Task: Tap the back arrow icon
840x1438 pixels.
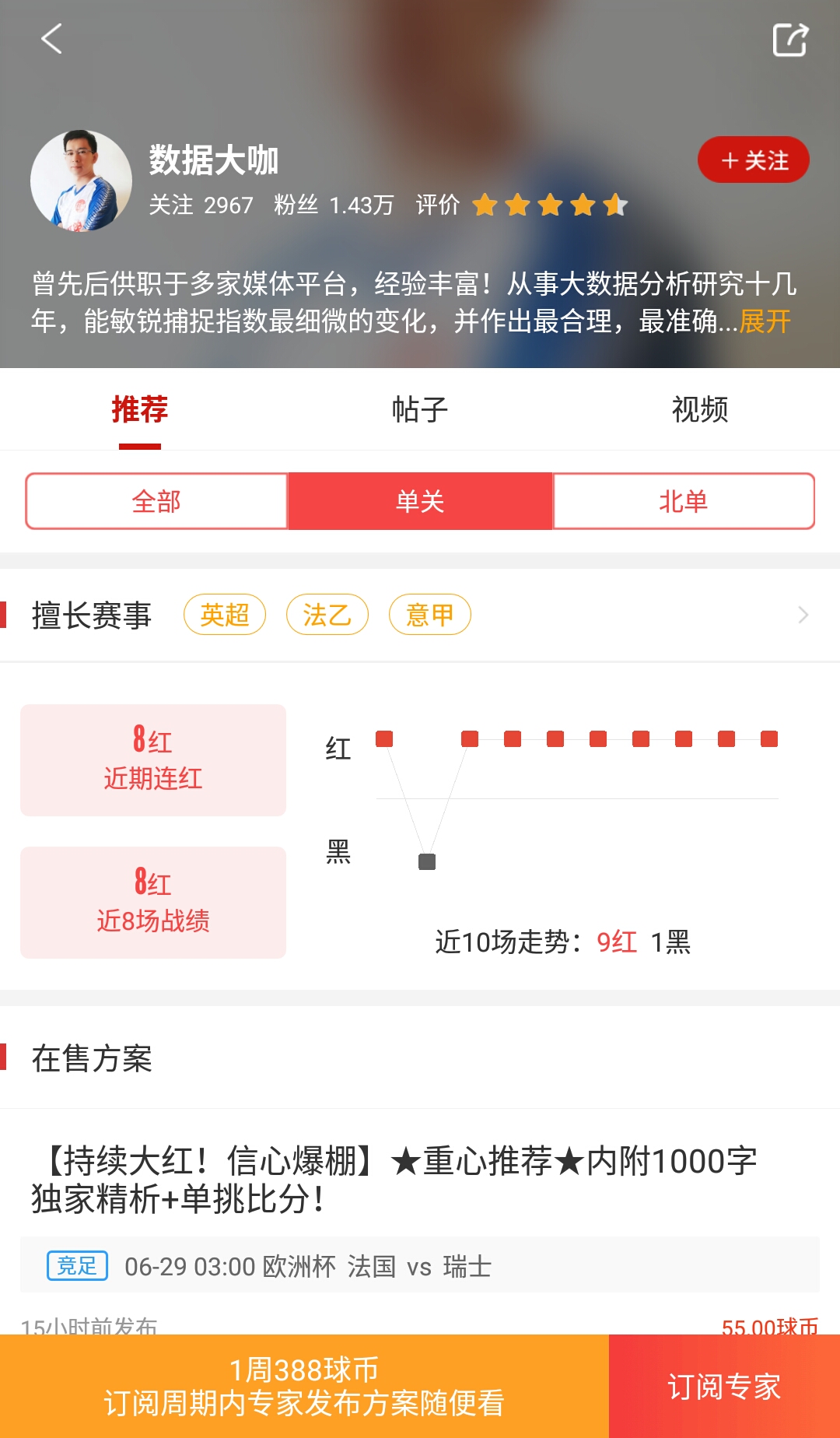Action: click(x=51, y=39)
